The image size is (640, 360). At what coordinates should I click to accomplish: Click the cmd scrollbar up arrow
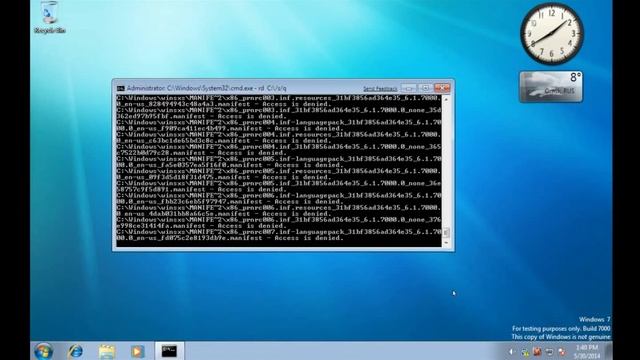point(446,99)
